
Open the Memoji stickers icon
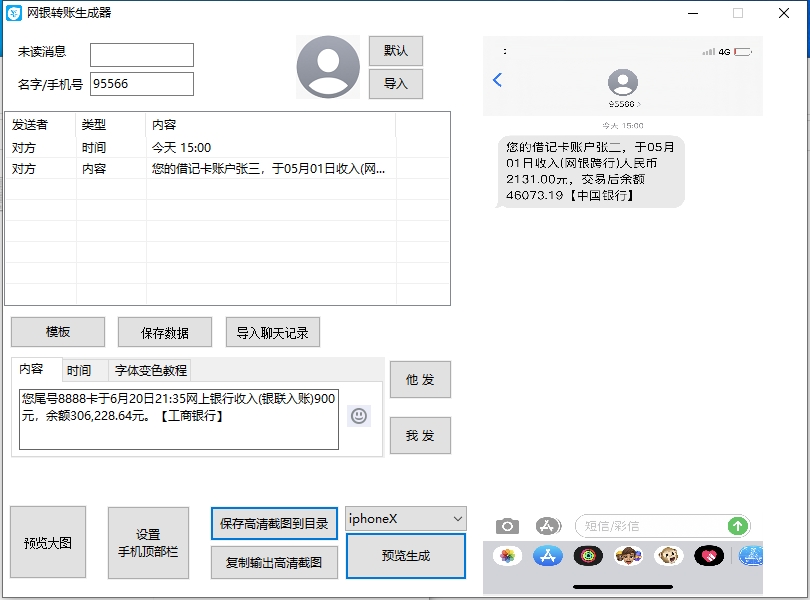[x=628, y=556]
